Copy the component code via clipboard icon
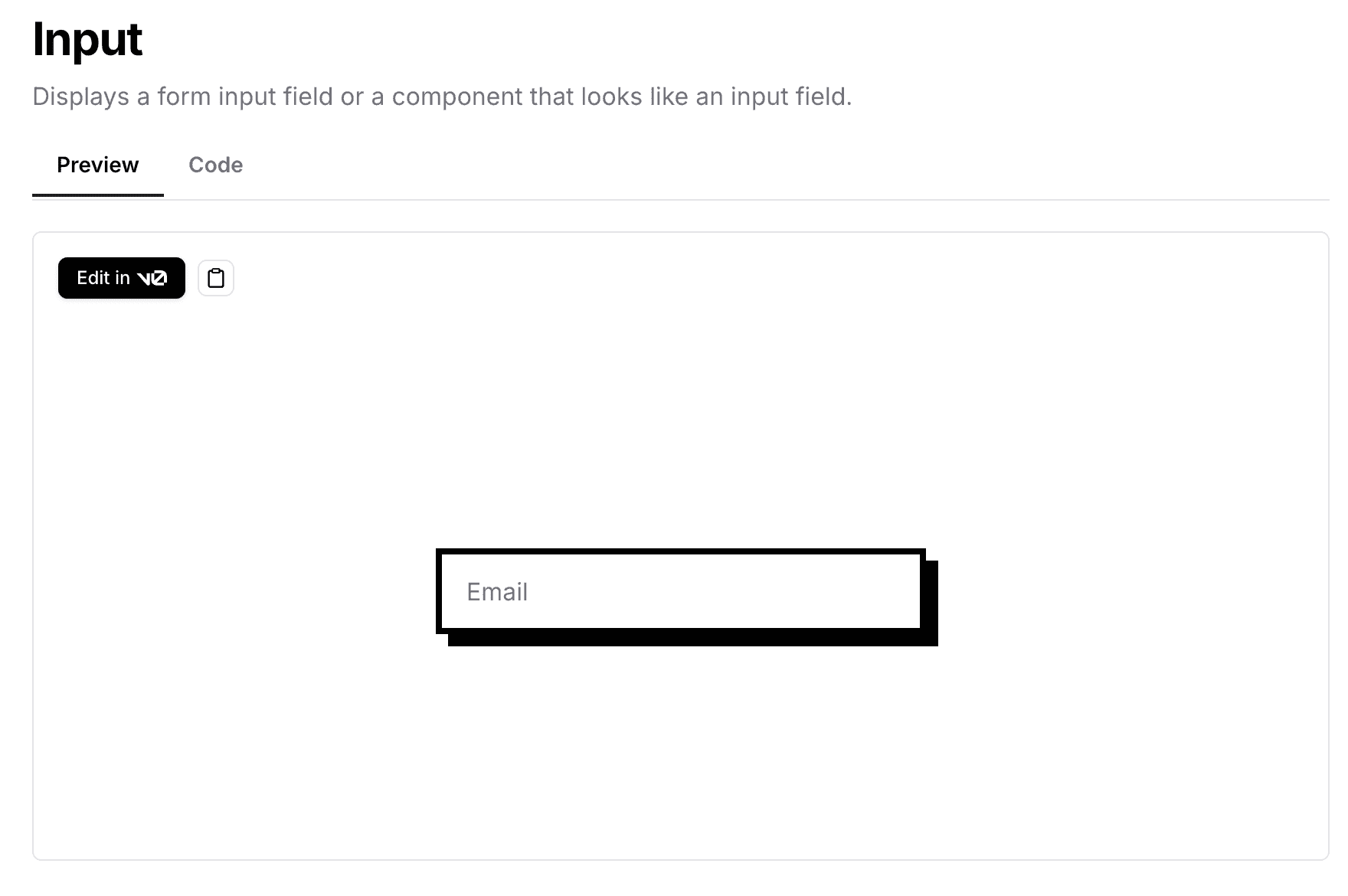Image resolution: width=1348 pixels, height=896 pixels. (216, 278)
